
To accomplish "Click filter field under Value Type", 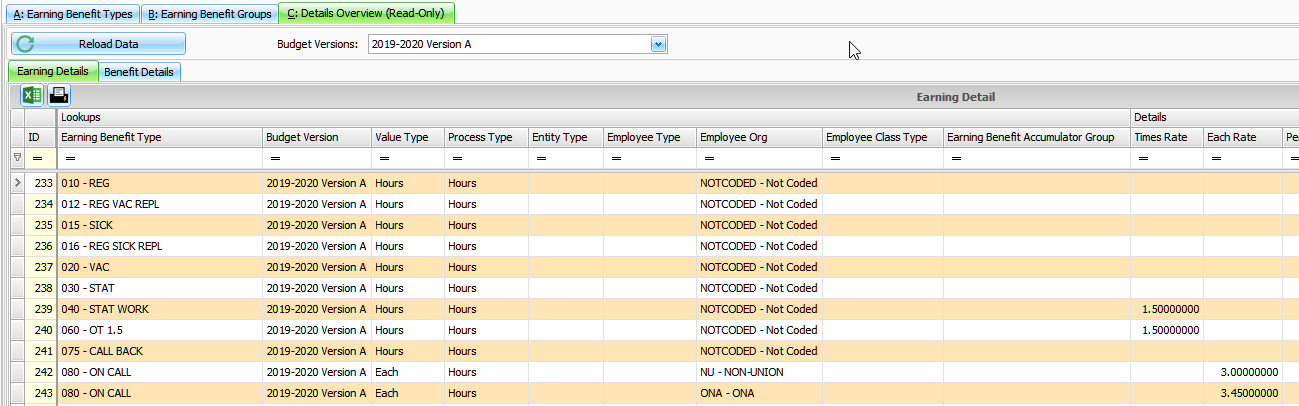I will (x=407, y=158).
